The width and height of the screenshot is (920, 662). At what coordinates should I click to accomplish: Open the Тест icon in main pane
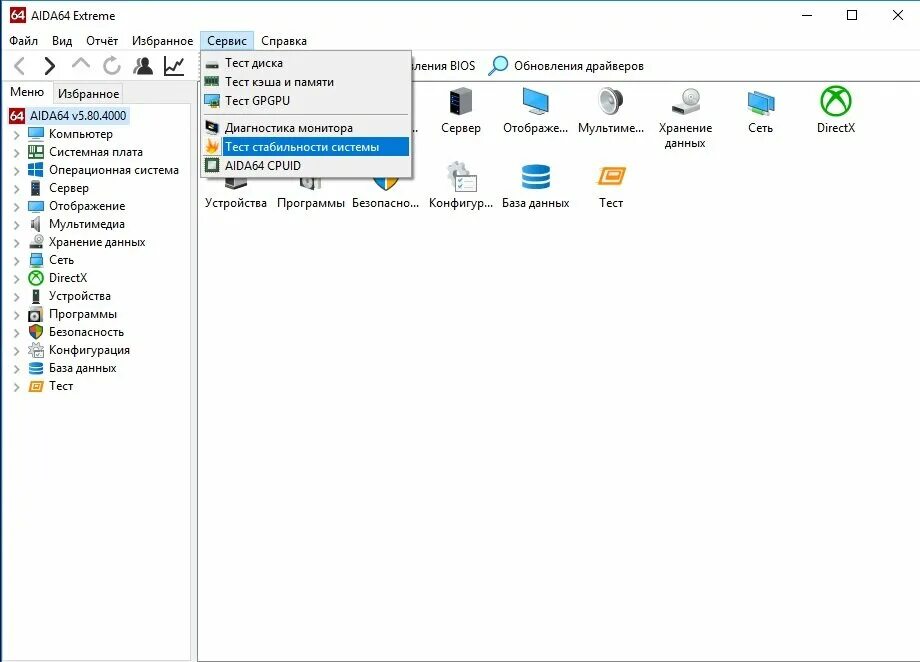pos(611,176)
